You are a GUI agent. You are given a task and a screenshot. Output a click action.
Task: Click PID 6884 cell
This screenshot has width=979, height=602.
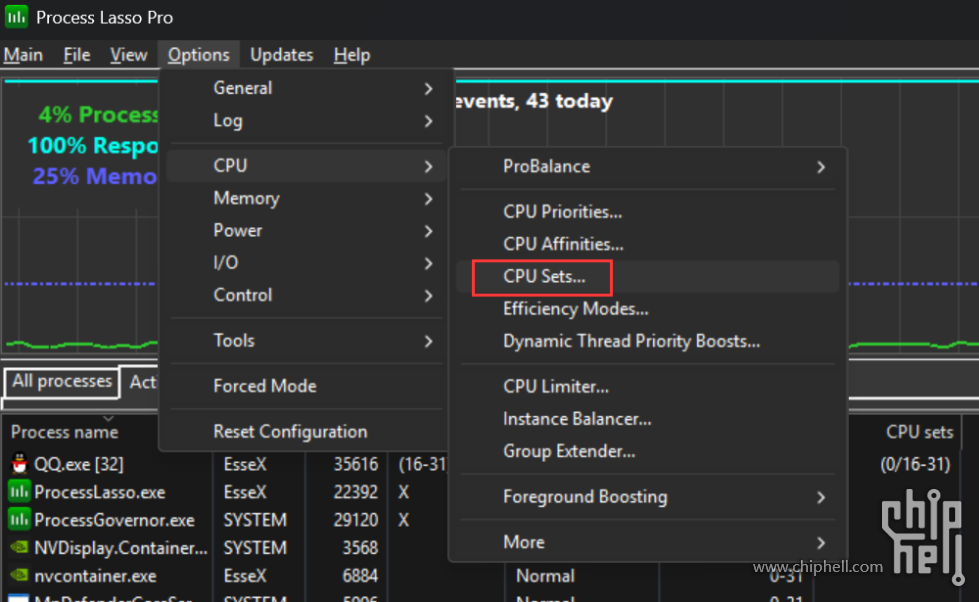tap(360, 576)
